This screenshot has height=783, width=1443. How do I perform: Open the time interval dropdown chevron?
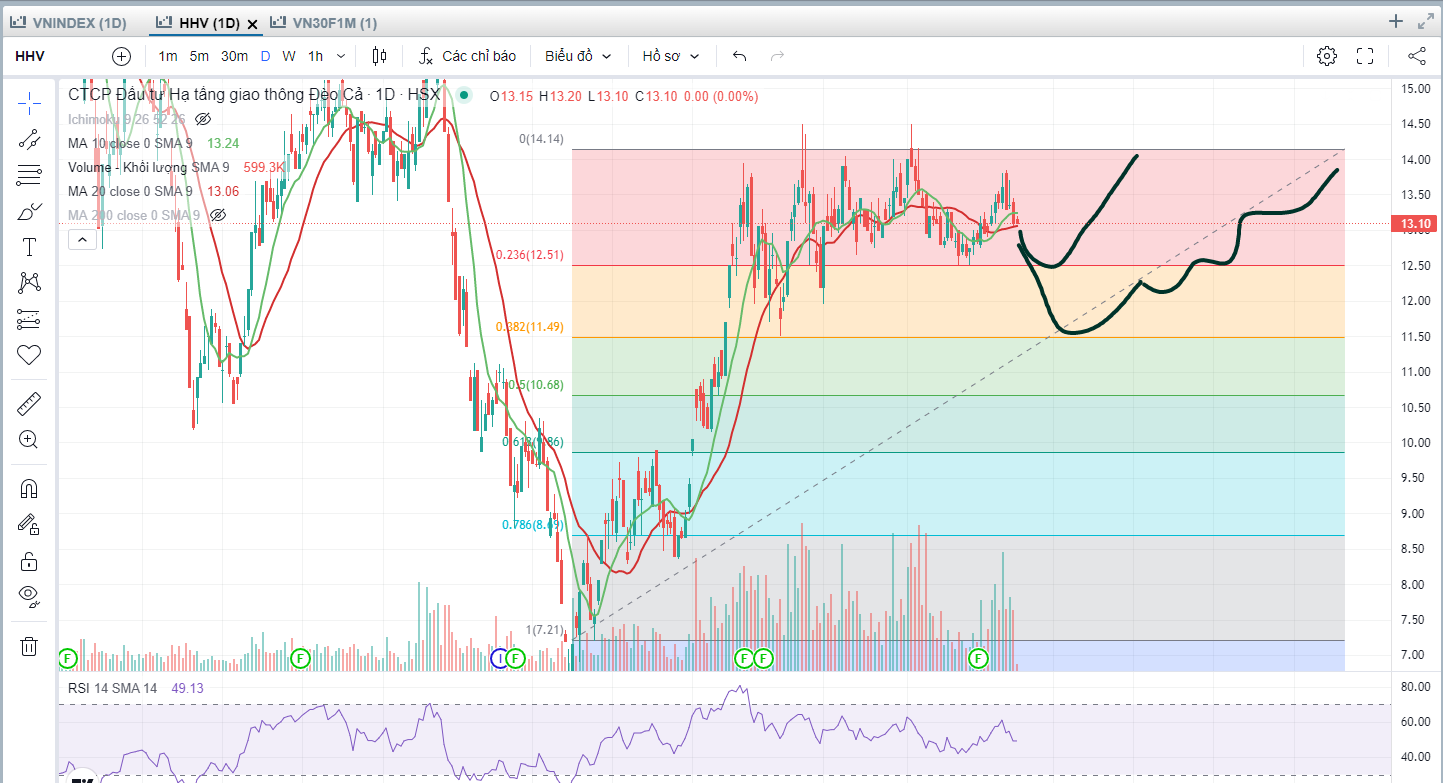click(341, 56)
